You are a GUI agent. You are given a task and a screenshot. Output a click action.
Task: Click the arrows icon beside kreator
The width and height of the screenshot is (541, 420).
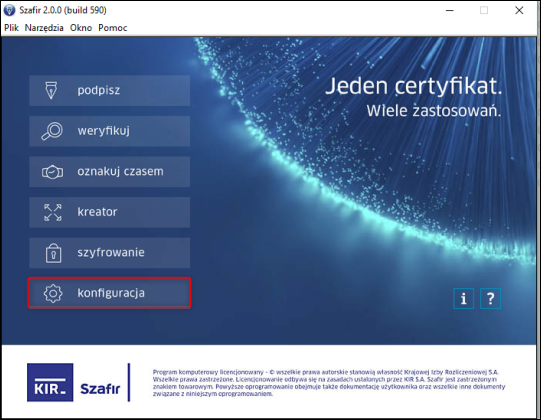tap(53, 212)
